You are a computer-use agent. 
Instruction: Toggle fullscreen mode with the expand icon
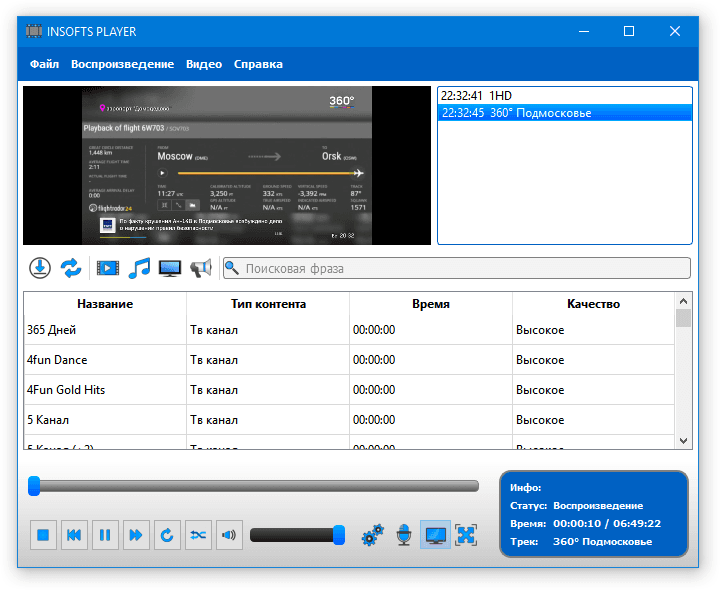point(466,536)
